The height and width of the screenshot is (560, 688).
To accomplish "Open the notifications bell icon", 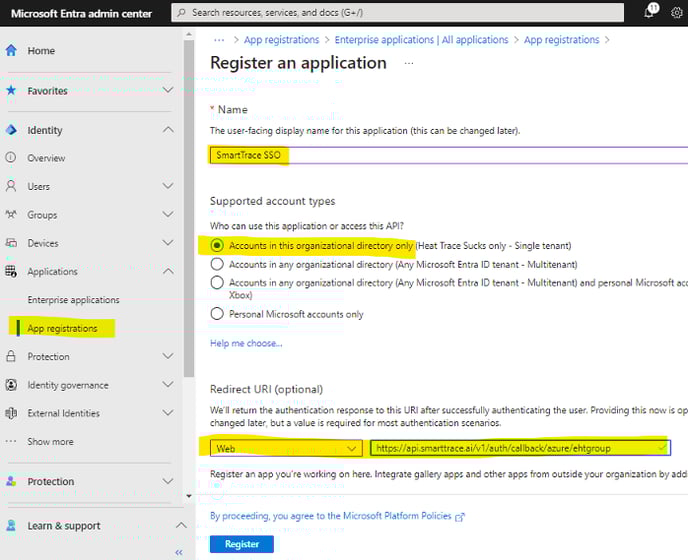I will (x=650, y=12).
